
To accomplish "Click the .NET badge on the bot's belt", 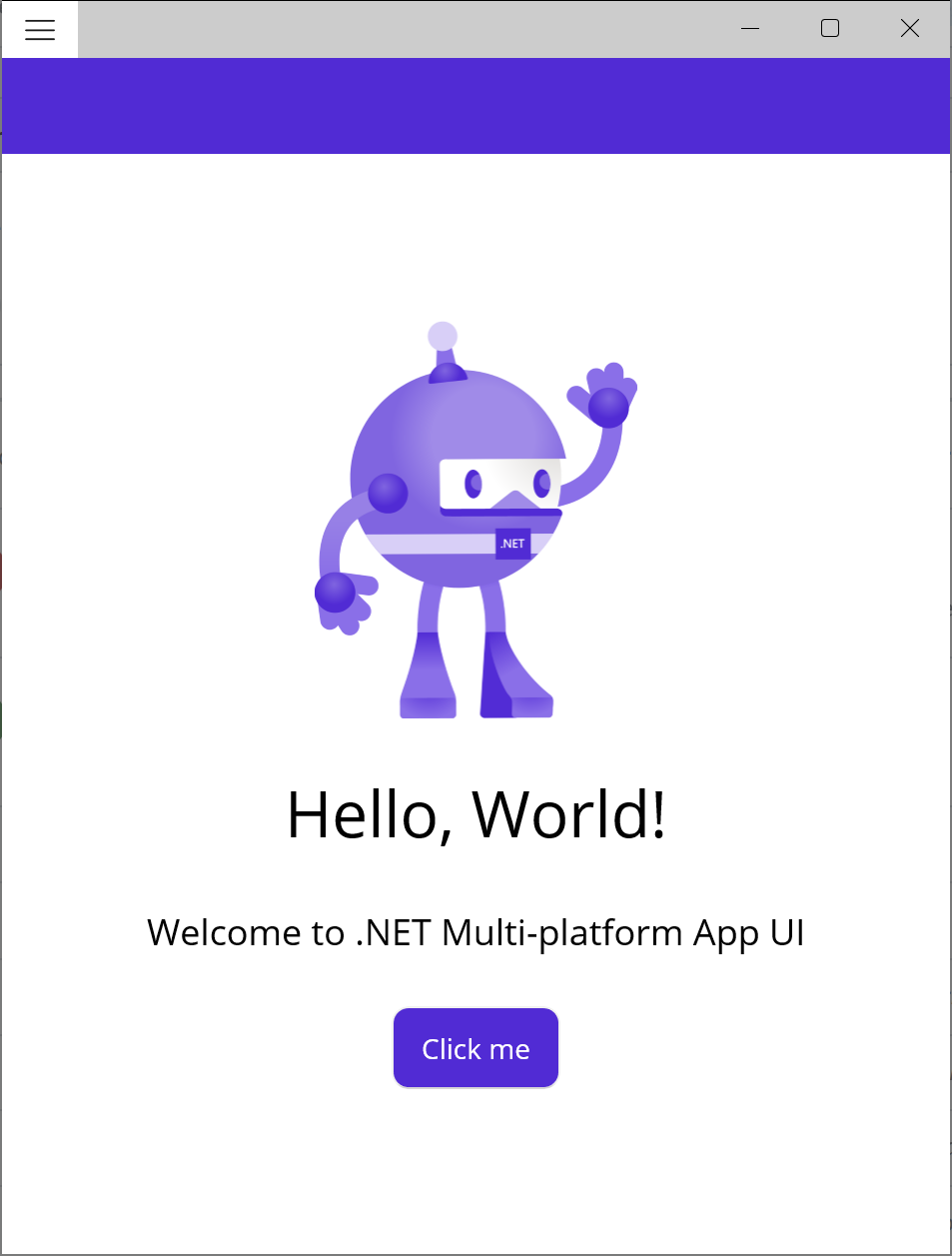I will coord(511,544).
